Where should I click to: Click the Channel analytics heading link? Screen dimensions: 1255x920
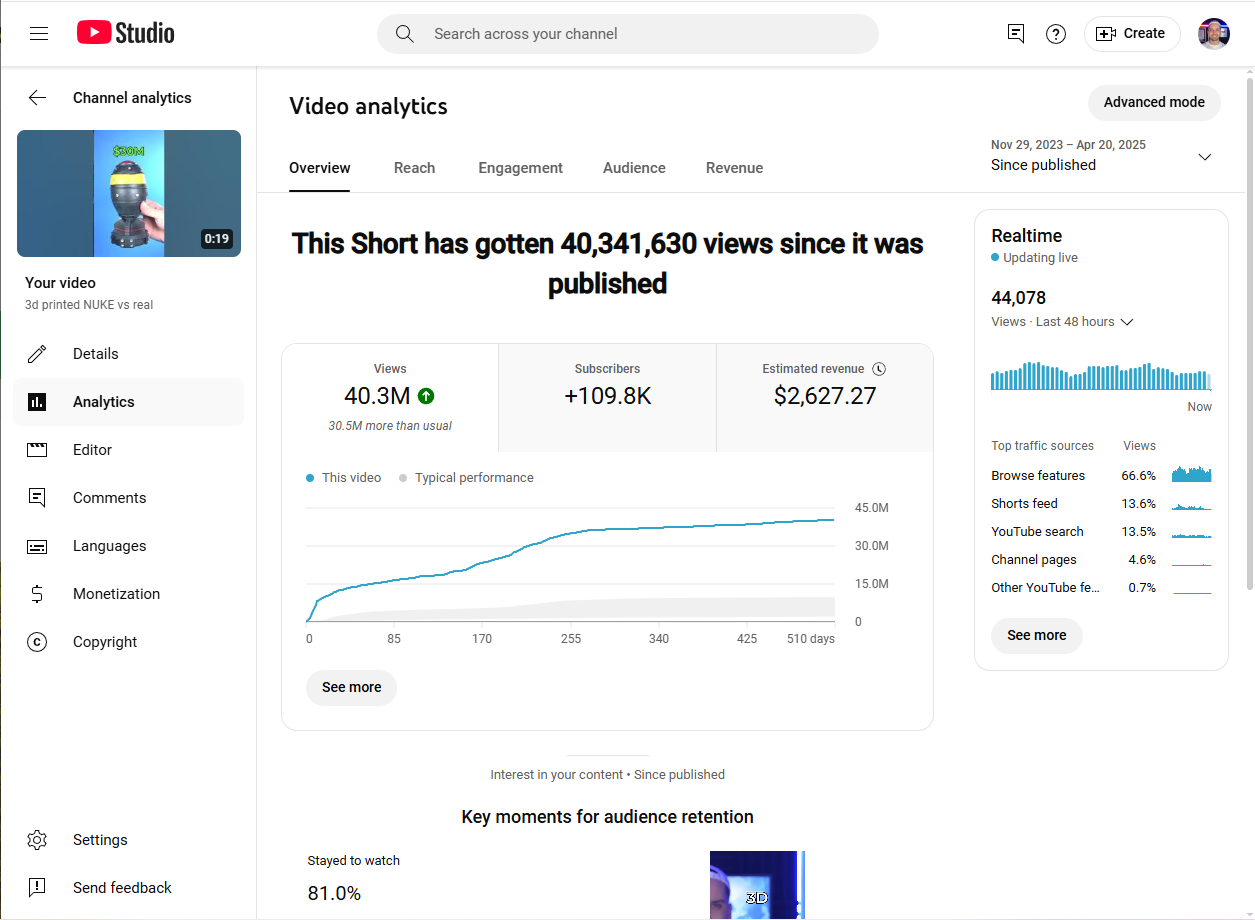tap(132, 98)
